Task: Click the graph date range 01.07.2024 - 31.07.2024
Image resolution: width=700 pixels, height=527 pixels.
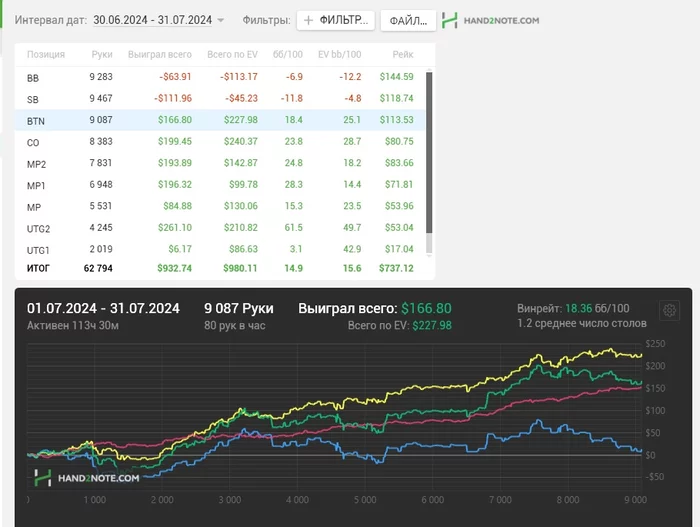Action: tap(103, 309)
